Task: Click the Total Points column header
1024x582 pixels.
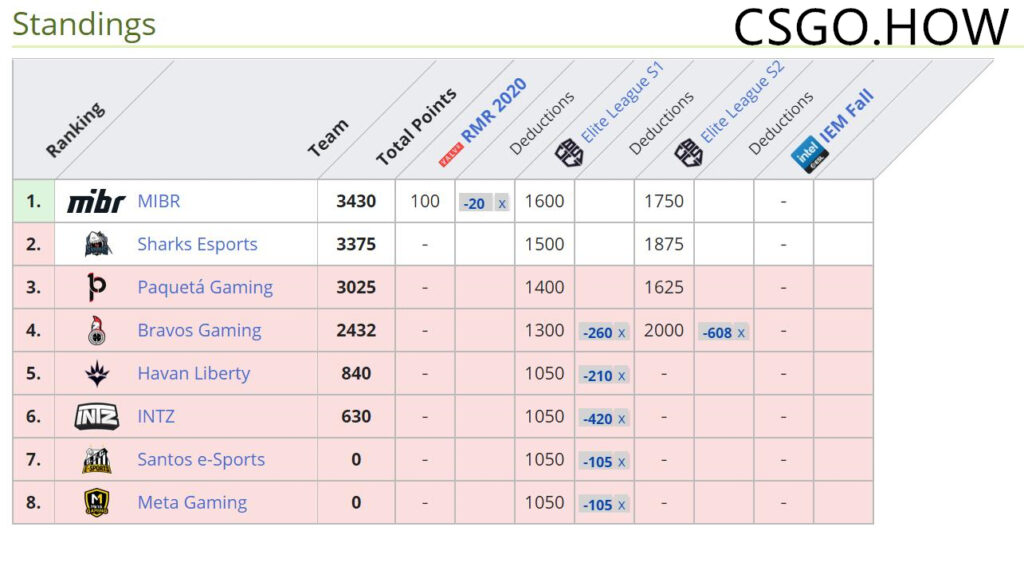Action: pos(416,127)
